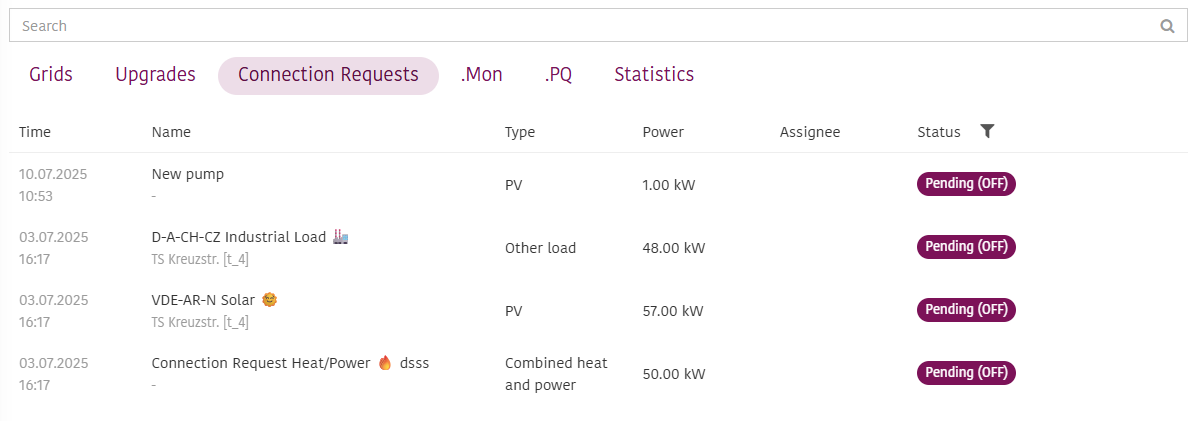The image size is (1201, 421).
Task: Click the Power column header
Action: point(663,132)
